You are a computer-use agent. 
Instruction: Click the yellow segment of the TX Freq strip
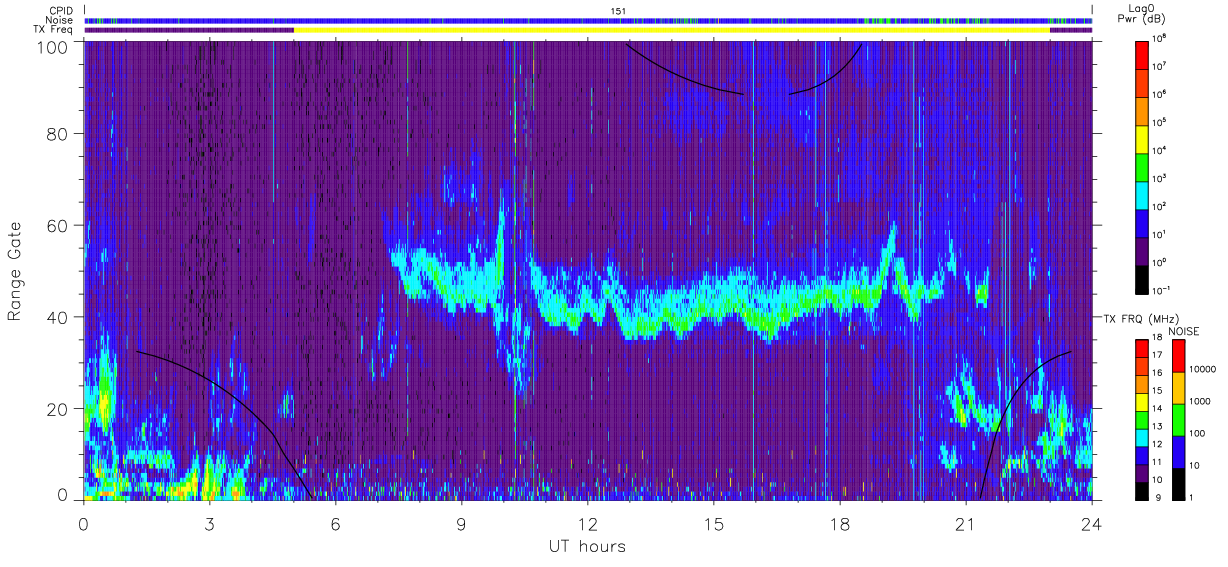[672, 30]
